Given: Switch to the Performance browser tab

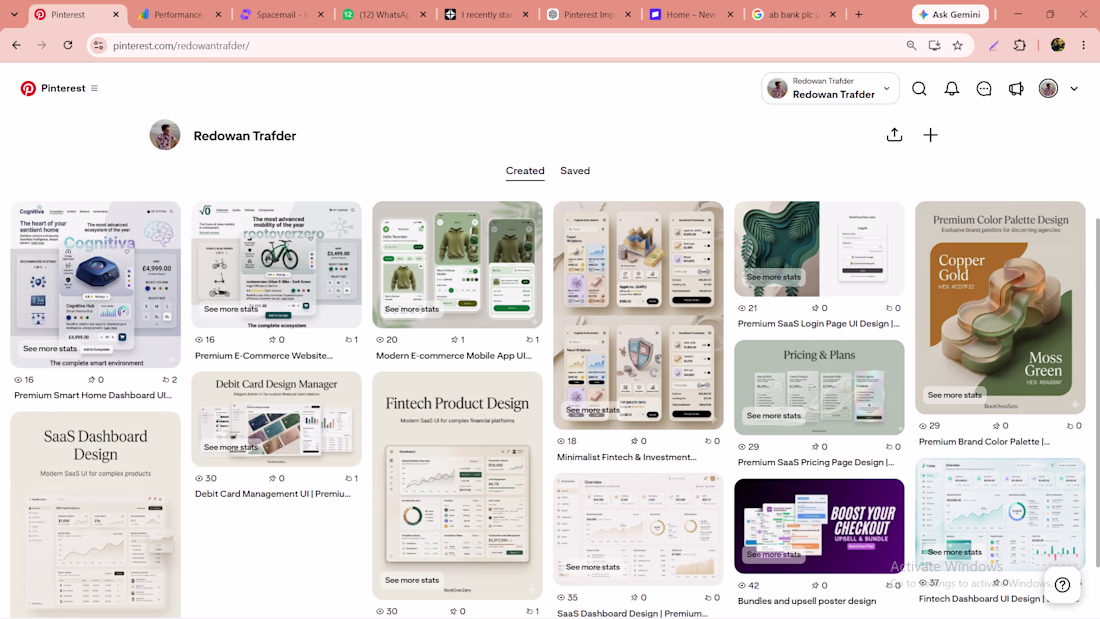Looking at the screenshot, I should point(179,14).
